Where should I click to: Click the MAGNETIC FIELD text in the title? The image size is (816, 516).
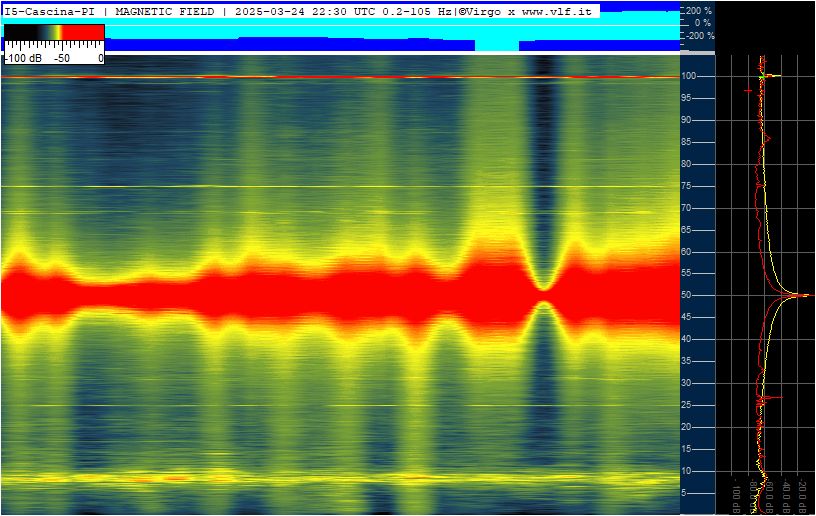tap(165, 11)
